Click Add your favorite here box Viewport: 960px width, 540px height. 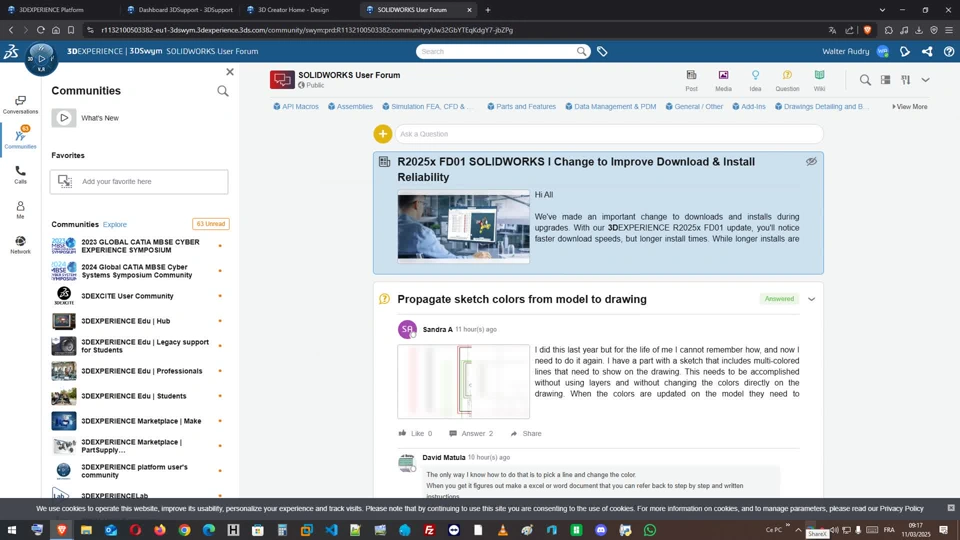click(139, 182)
